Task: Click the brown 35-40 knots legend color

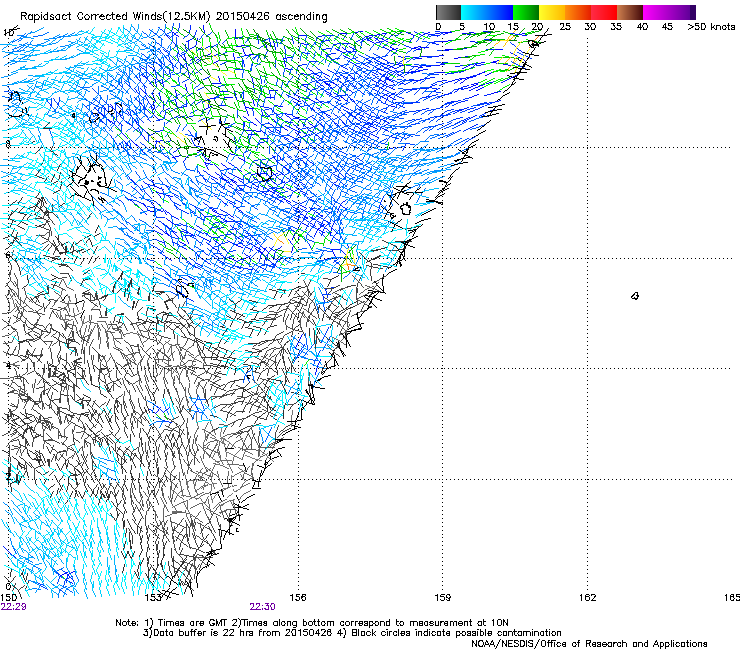Action: click(x=630, y=12)
